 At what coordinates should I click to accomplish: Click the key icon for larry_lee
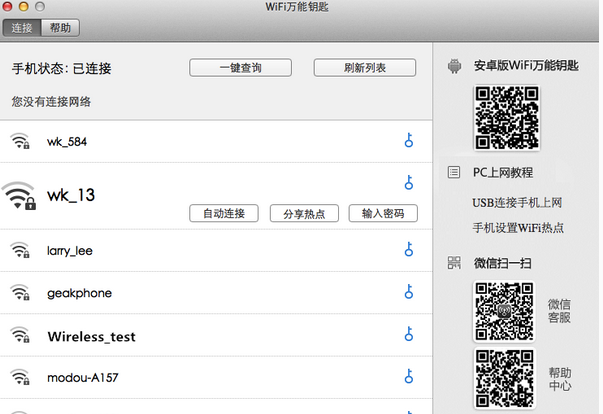tap(409, 249)
